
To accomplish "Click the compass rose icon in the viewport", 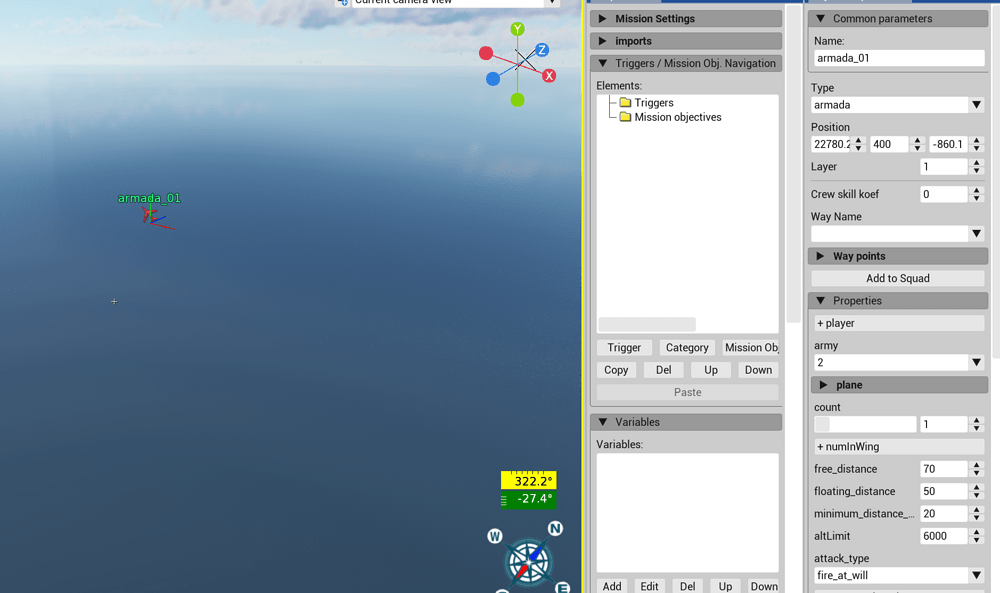I will pyautogui.click(x=529, y=563).
